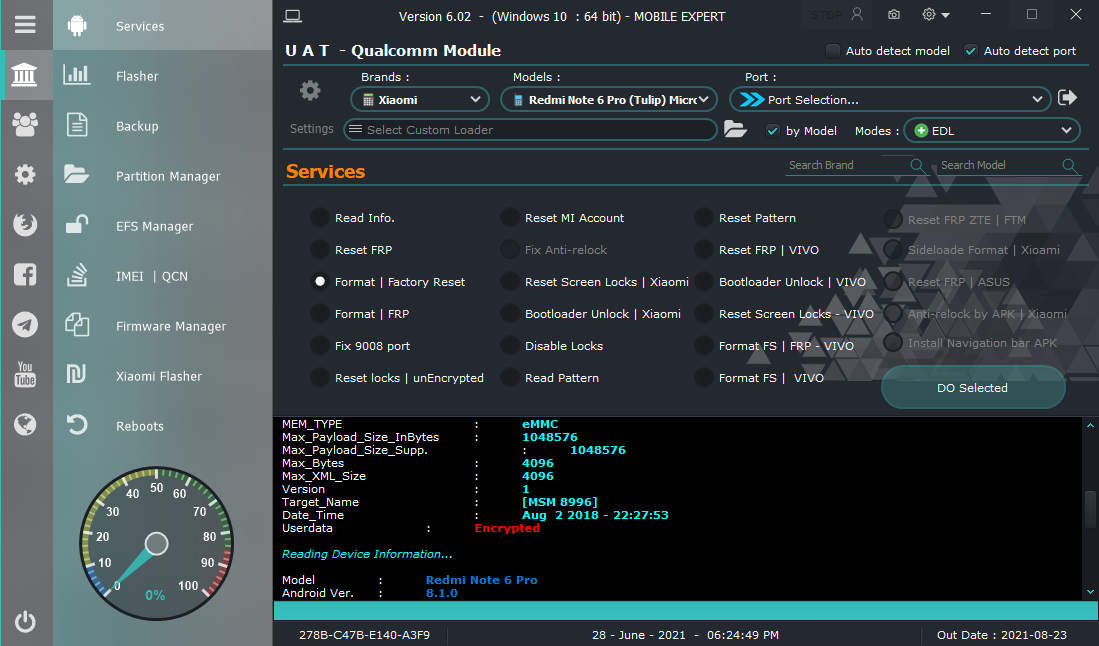The width and height of the screenshot is (1099, 646).
Task: Click the globe sidebar icon
Action: (25, 425)
